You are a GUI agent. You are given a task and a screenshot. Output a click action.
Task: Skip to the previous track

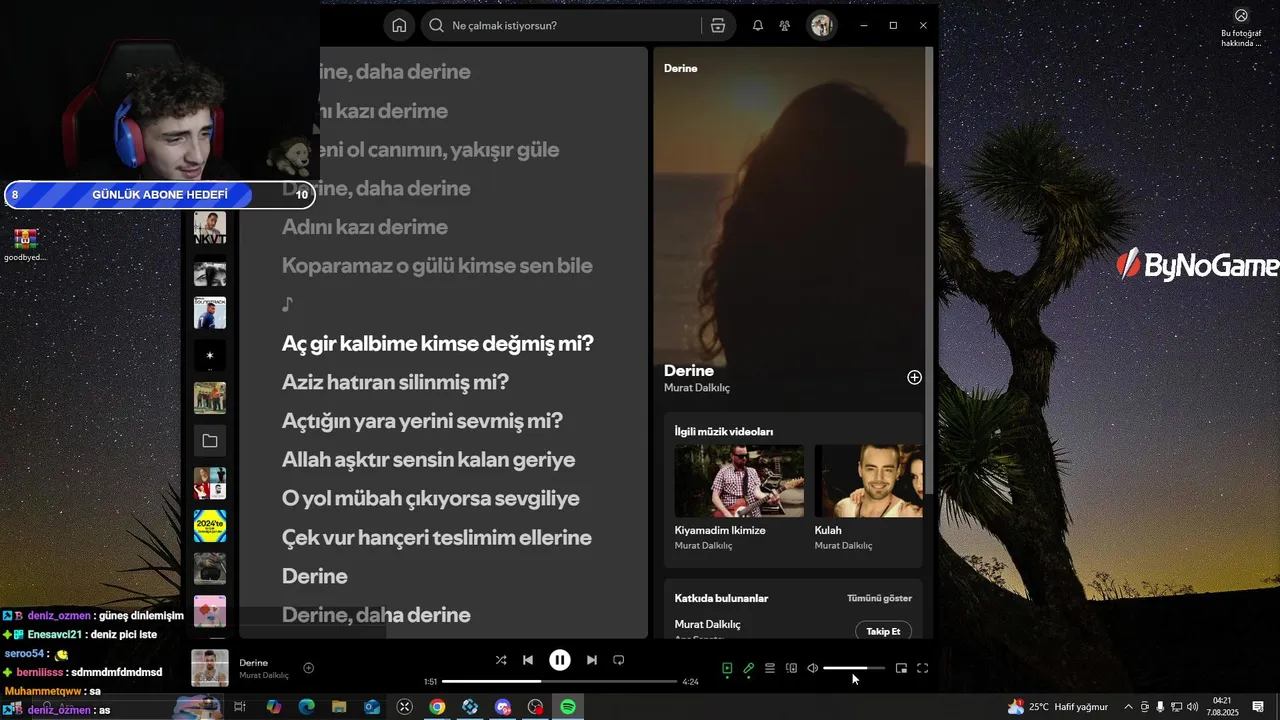tap(528, 660)
